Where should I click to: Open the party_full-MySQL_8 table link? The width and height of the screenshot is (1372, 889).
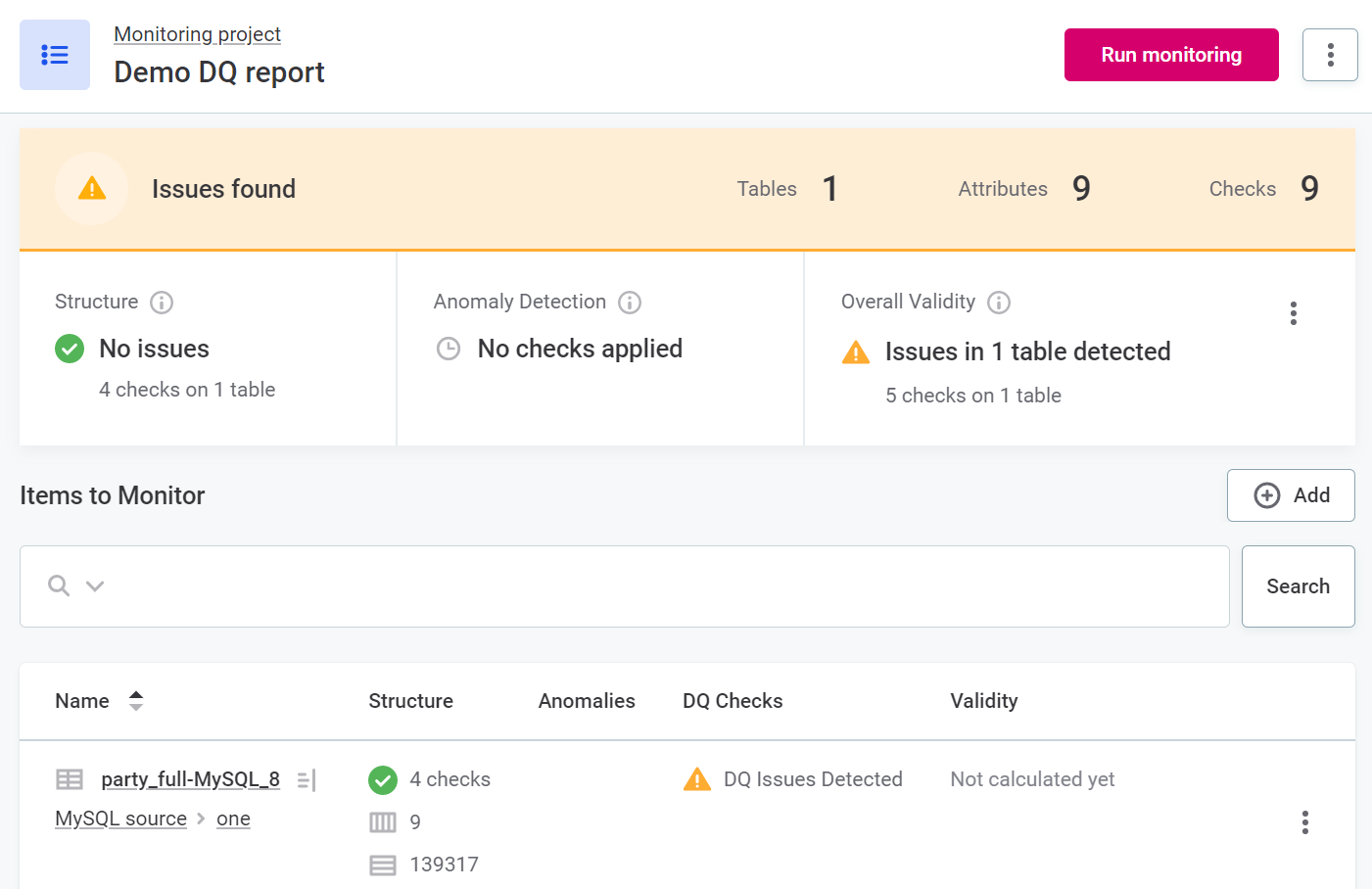coord(191,779)
